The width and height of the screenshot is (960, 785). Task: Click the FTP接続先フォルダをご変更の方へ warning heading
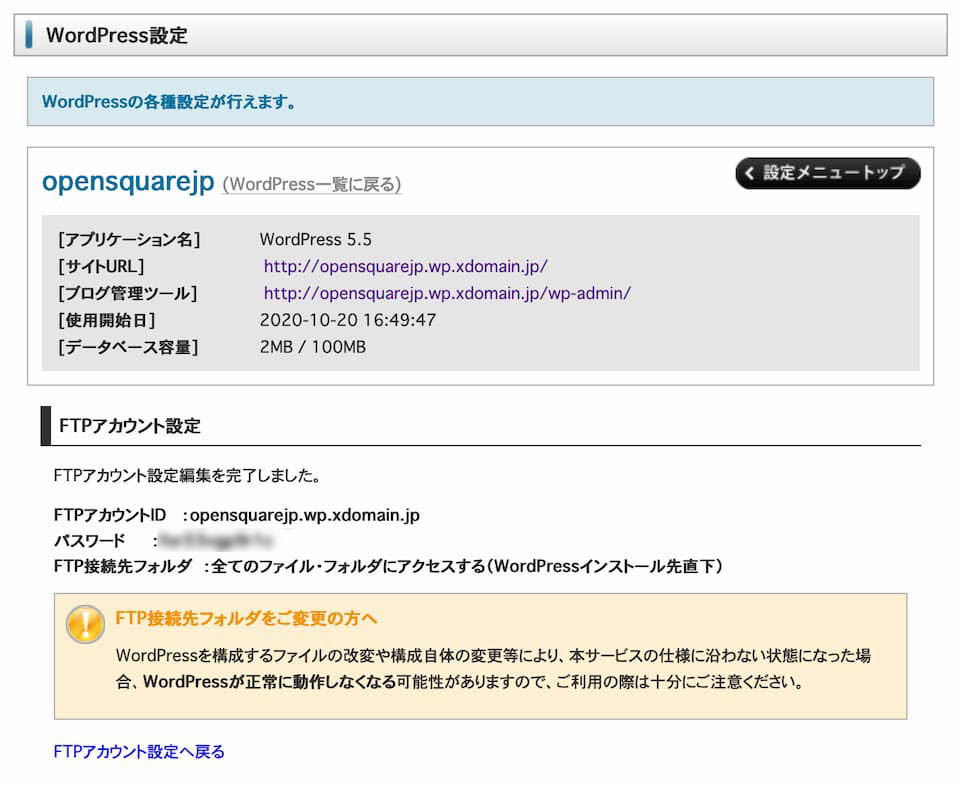tap(246, 618)
